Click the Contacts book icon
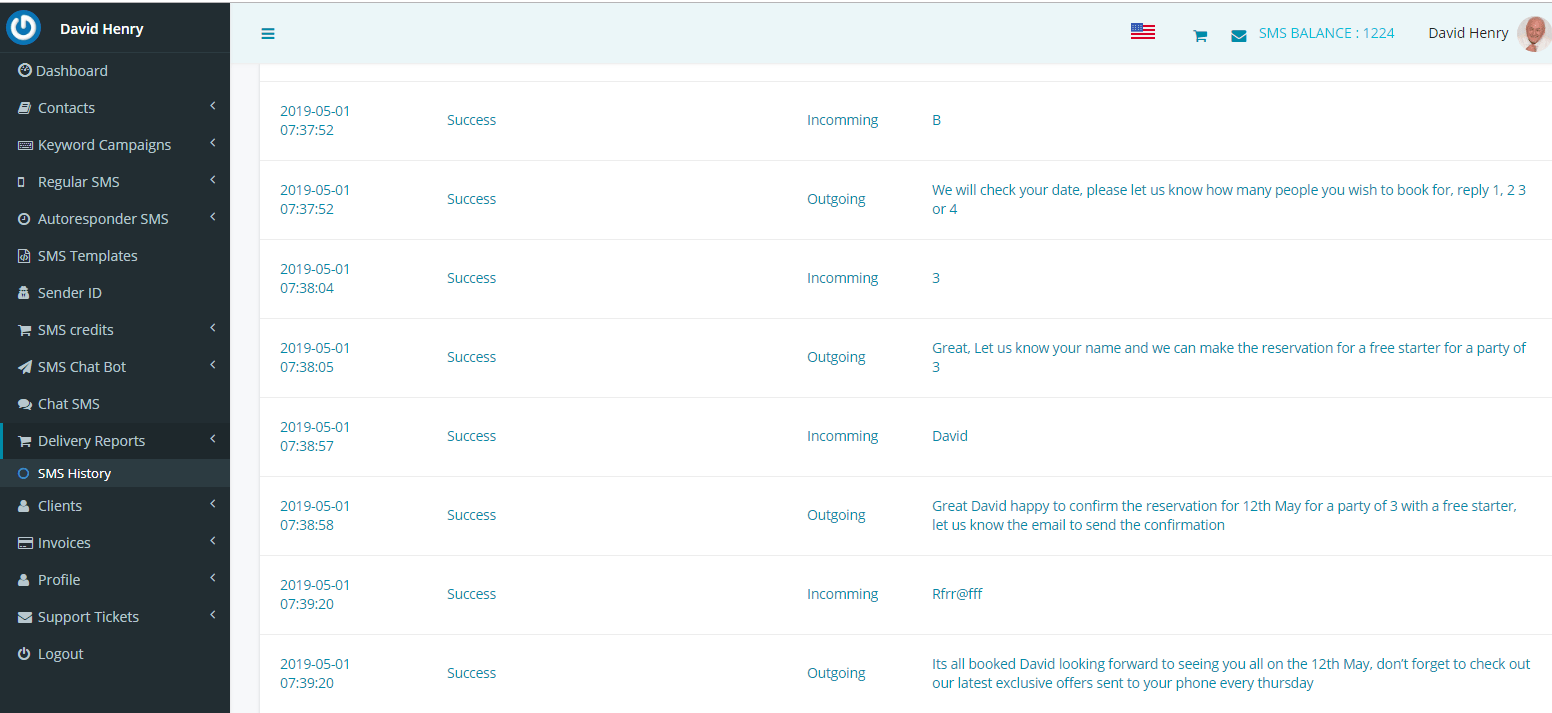Screen dimensions: 1552x713 pos(25,108)
